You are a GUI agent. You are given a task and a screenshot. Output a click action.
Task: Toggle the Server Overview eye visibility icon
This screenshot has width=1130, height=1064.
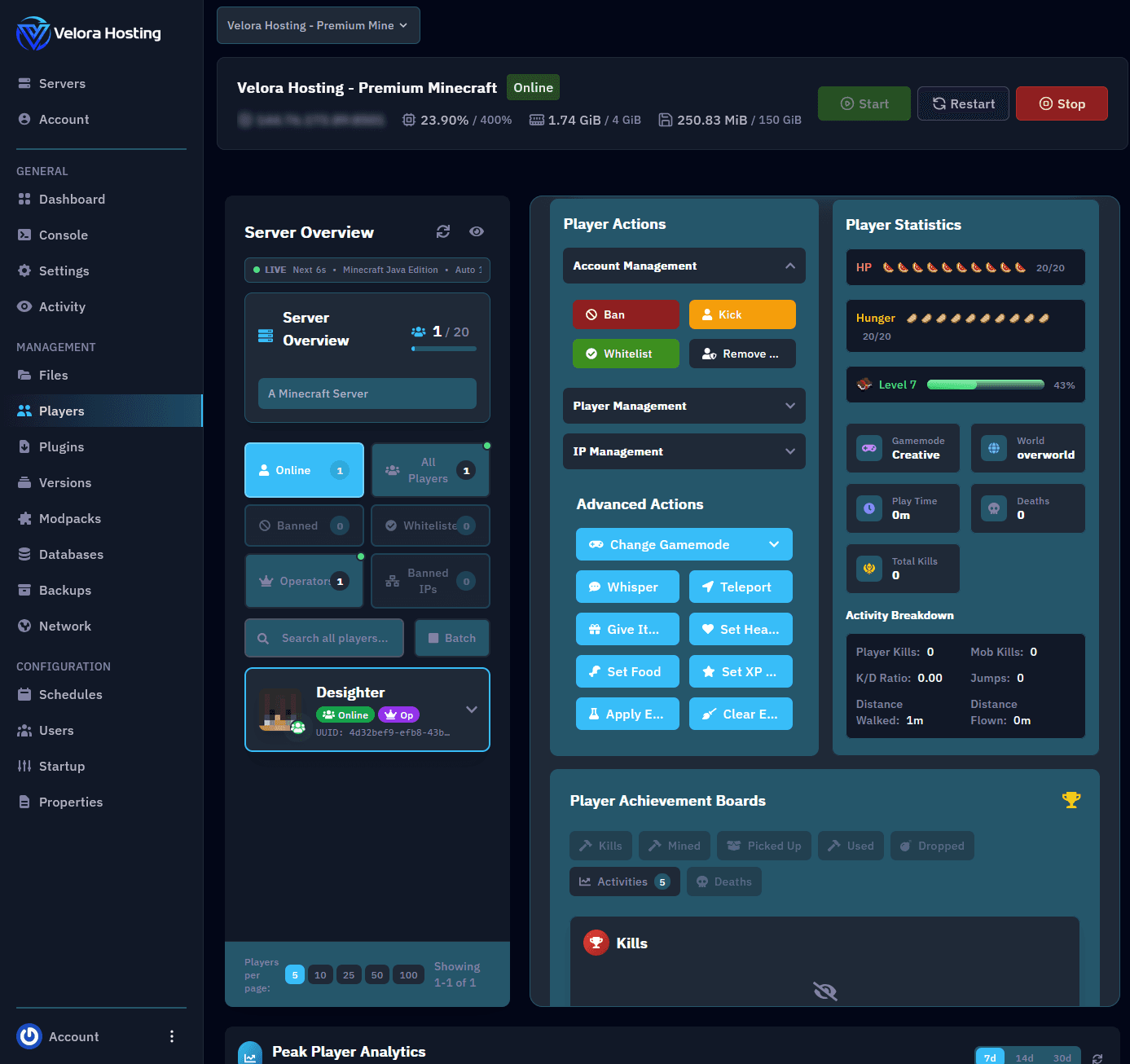point(477,232)
